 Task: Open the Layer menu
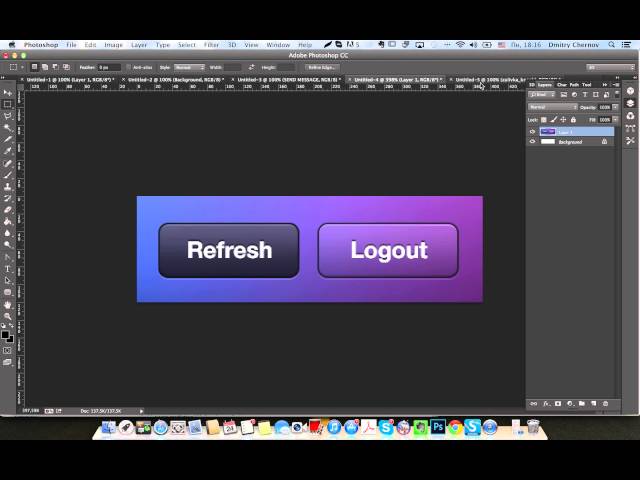139,45
